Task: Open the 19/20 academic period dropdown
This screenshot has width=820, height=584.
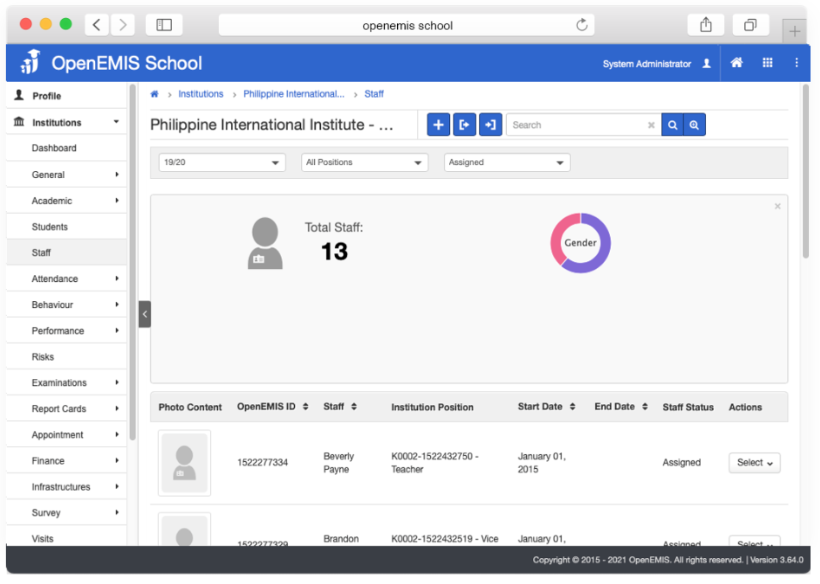Action: [222, 163]
